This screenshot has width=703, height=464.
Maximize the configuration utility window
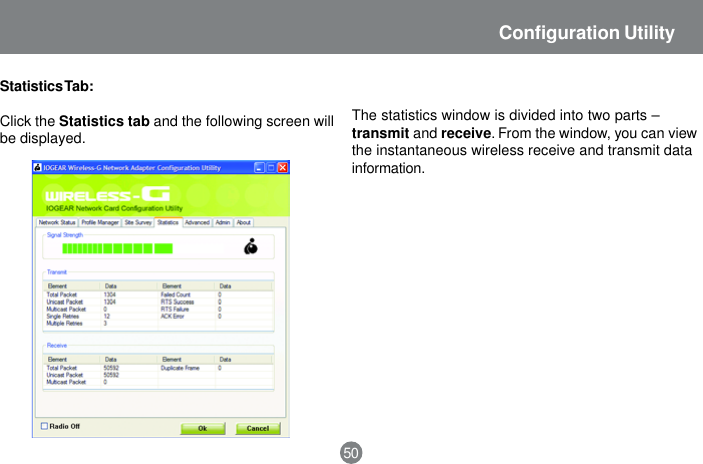(x=271, y=168)
